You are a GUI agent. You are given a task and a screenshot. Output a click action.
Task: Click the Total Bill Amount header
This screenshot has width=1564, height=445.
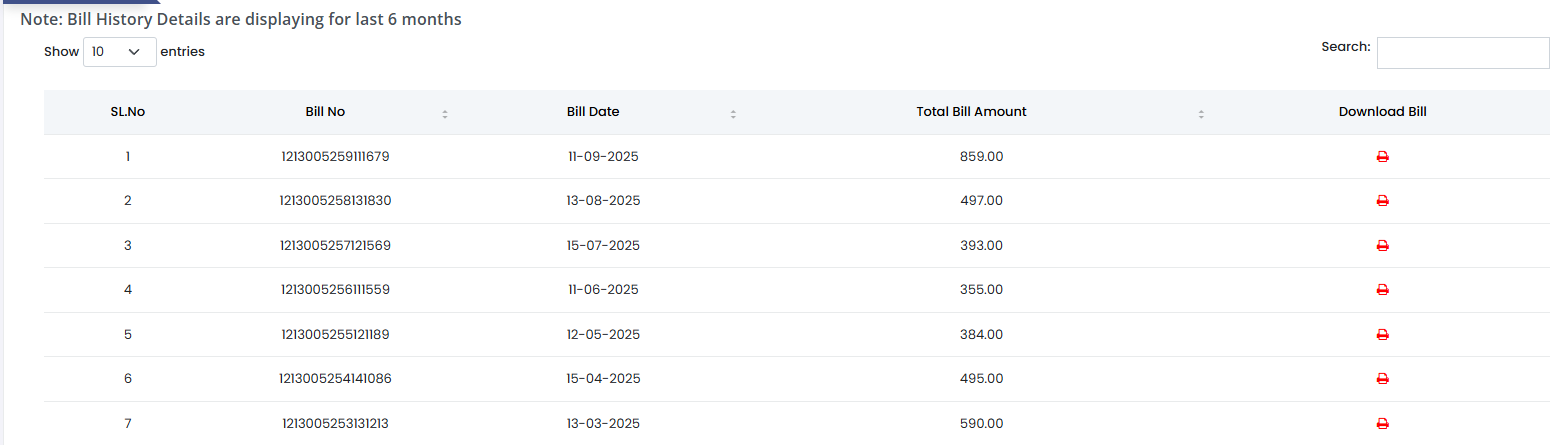[971, 112]
